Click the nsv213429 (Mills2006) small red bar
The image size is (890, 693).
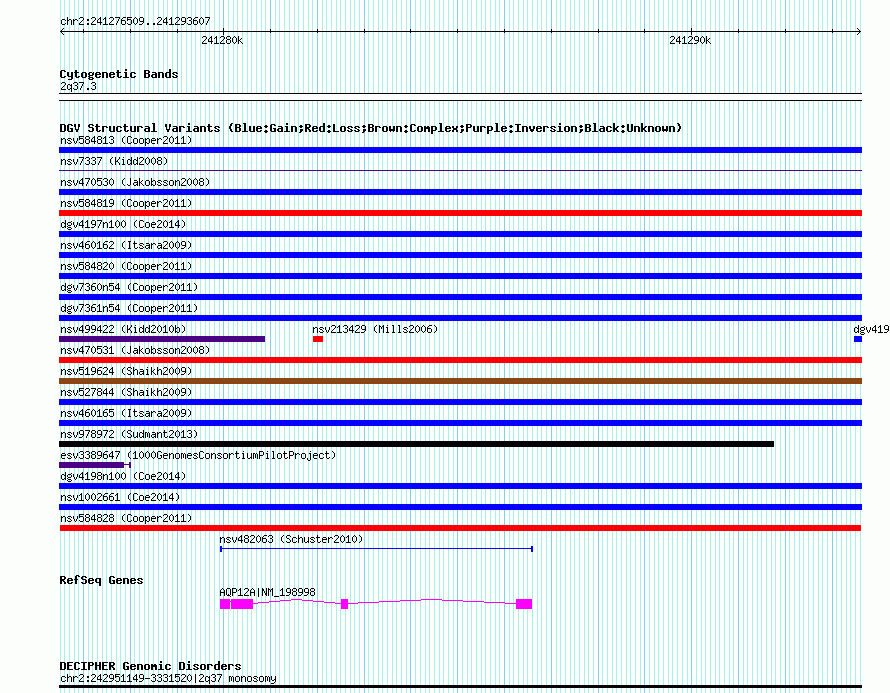(318, 339)
